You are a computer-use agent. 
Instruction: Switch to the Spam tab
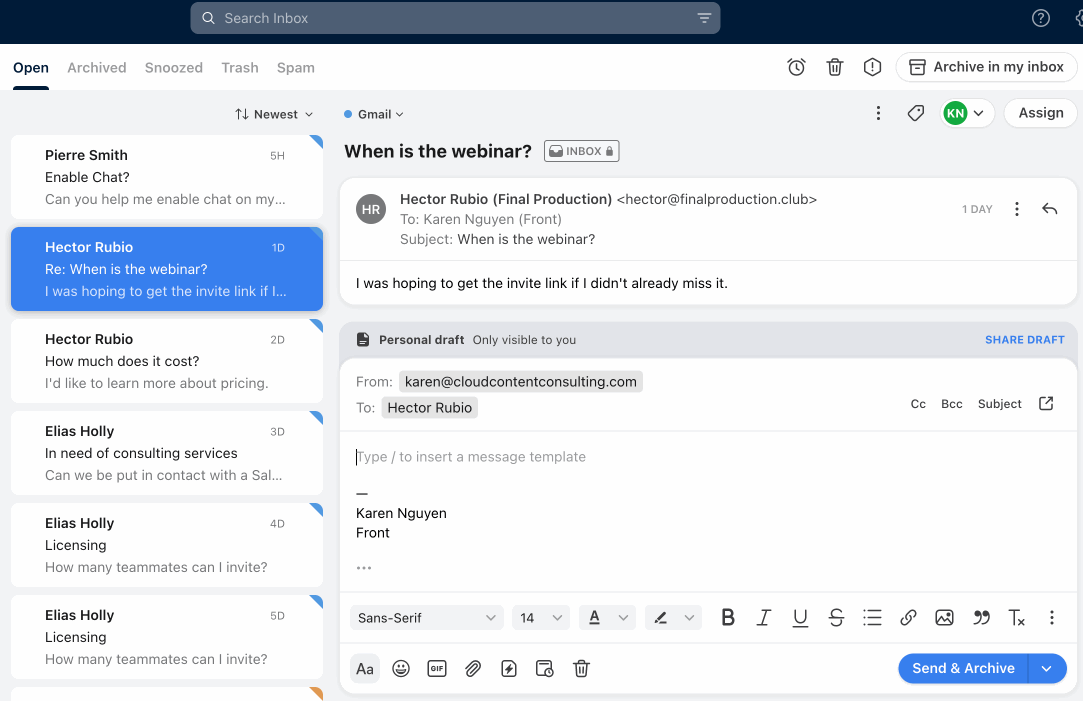point(296,68)
